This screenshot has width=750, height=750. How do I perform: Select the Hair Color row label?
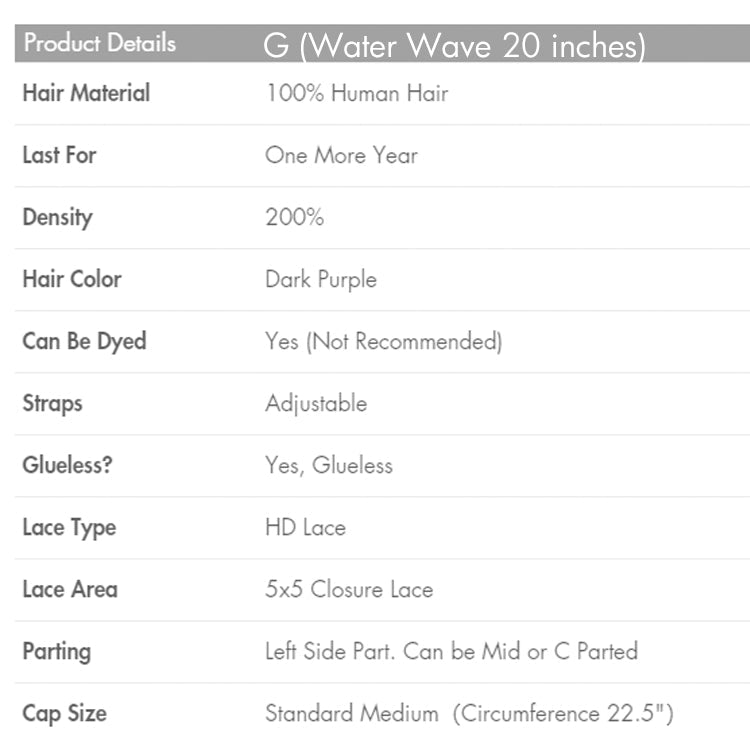pos(71,279)
